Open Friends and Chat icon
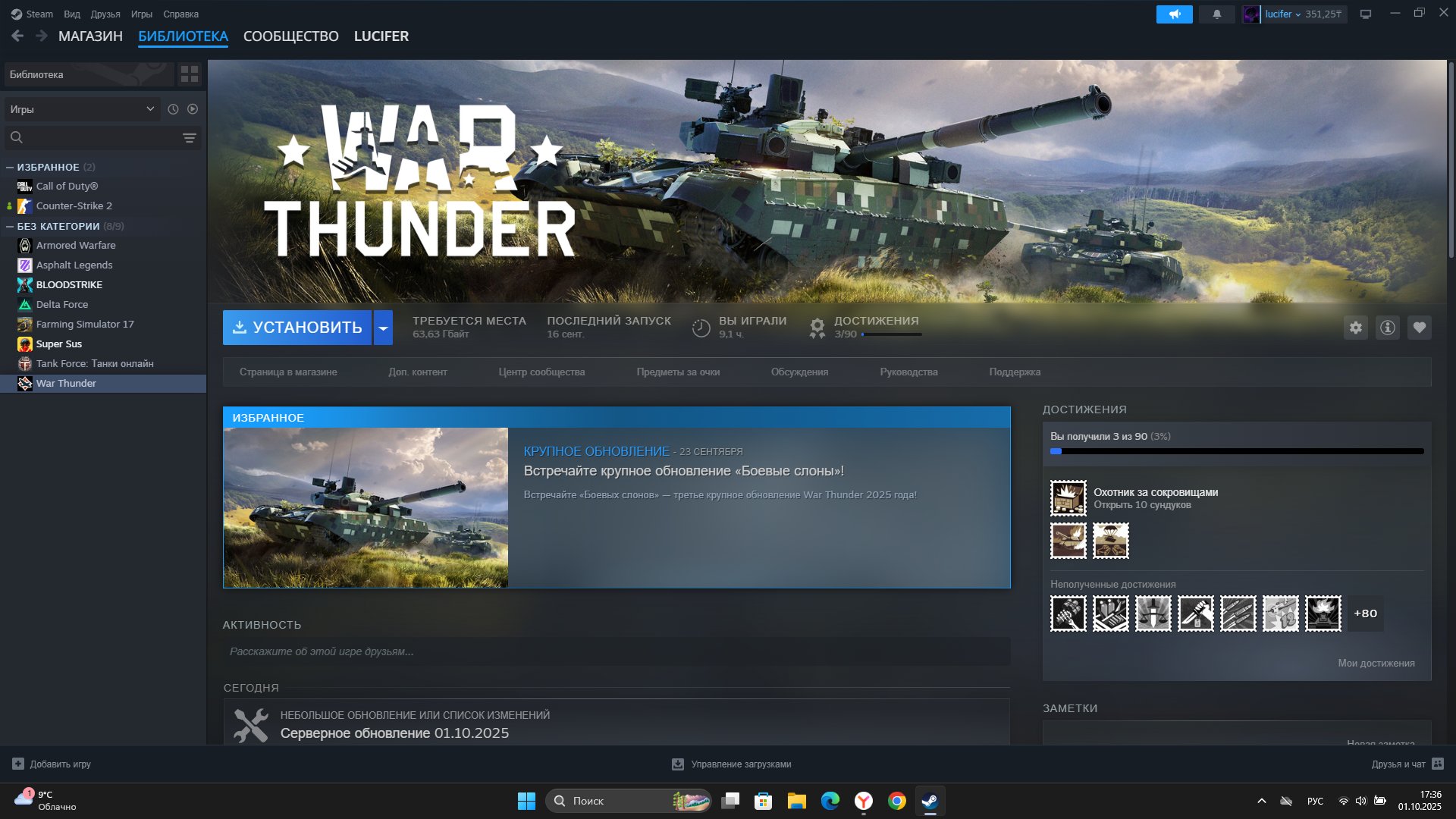 pos(1438,764)
